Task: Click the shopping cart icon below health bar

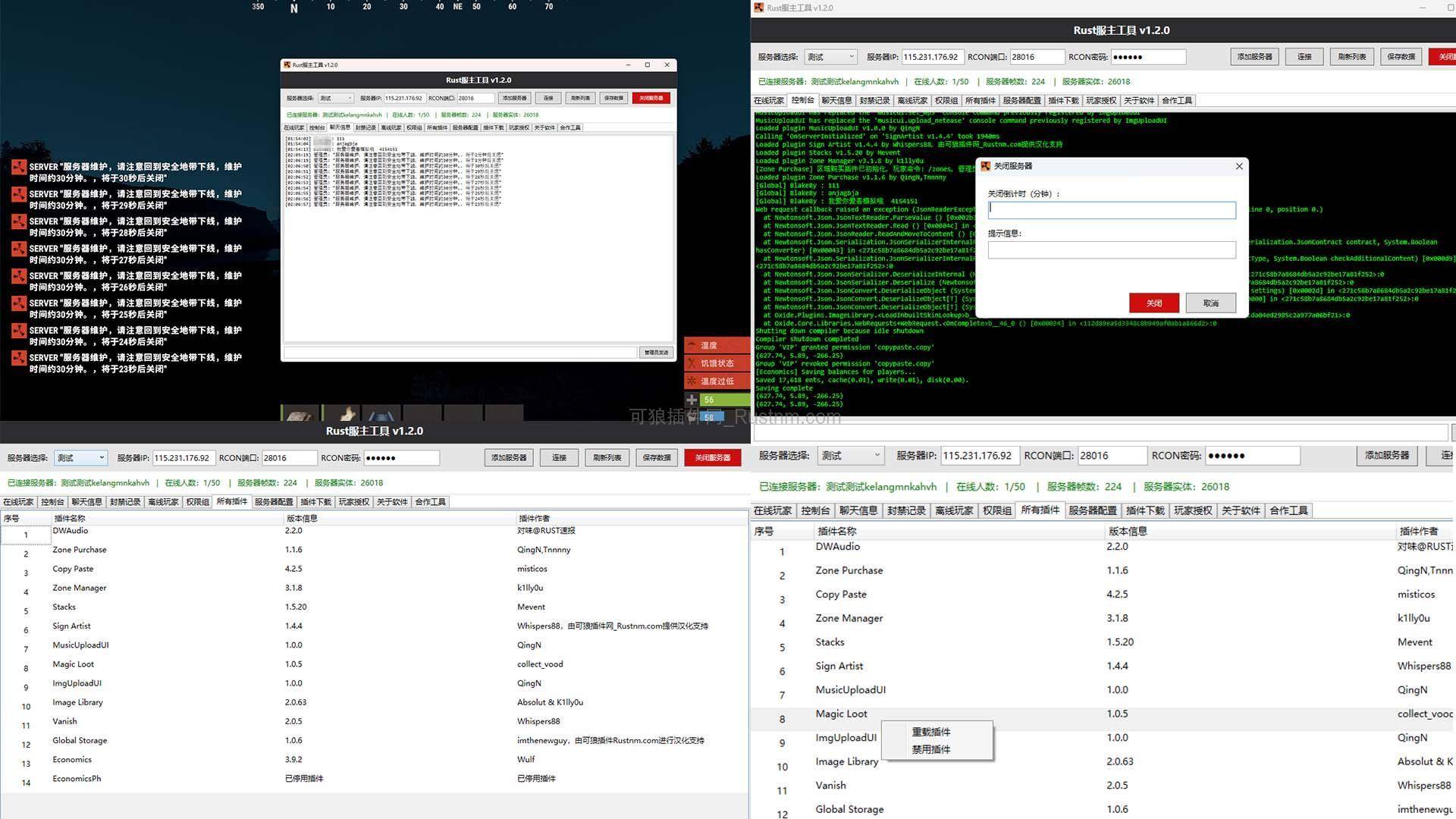Action: pos(692,416)
